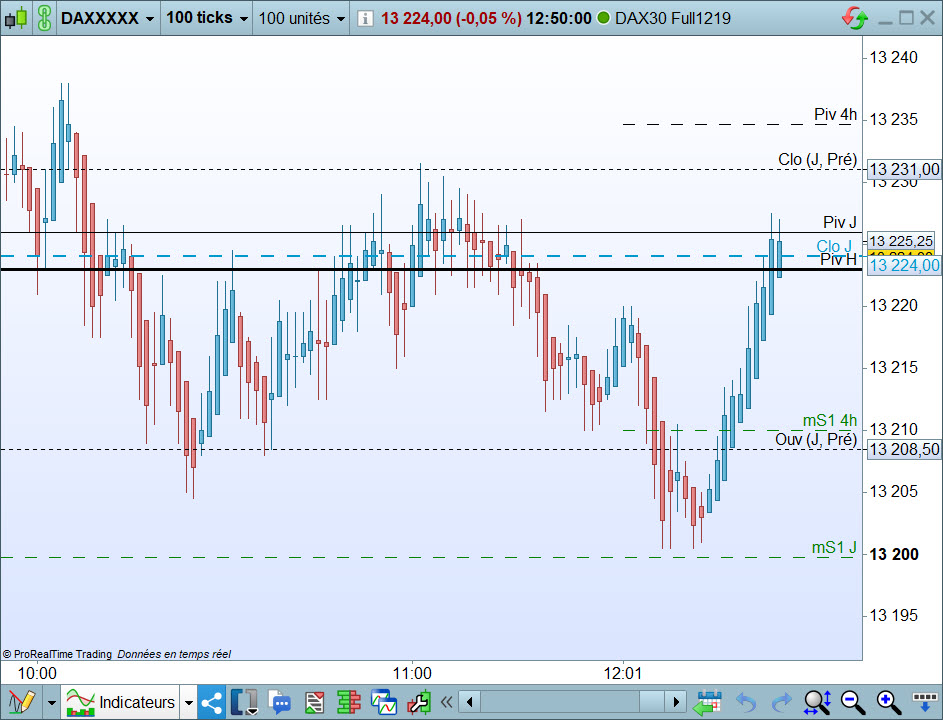943x720 pixels.
Task: Click the red-green refresh arrows icon
Action: click(x=855, y=18)
